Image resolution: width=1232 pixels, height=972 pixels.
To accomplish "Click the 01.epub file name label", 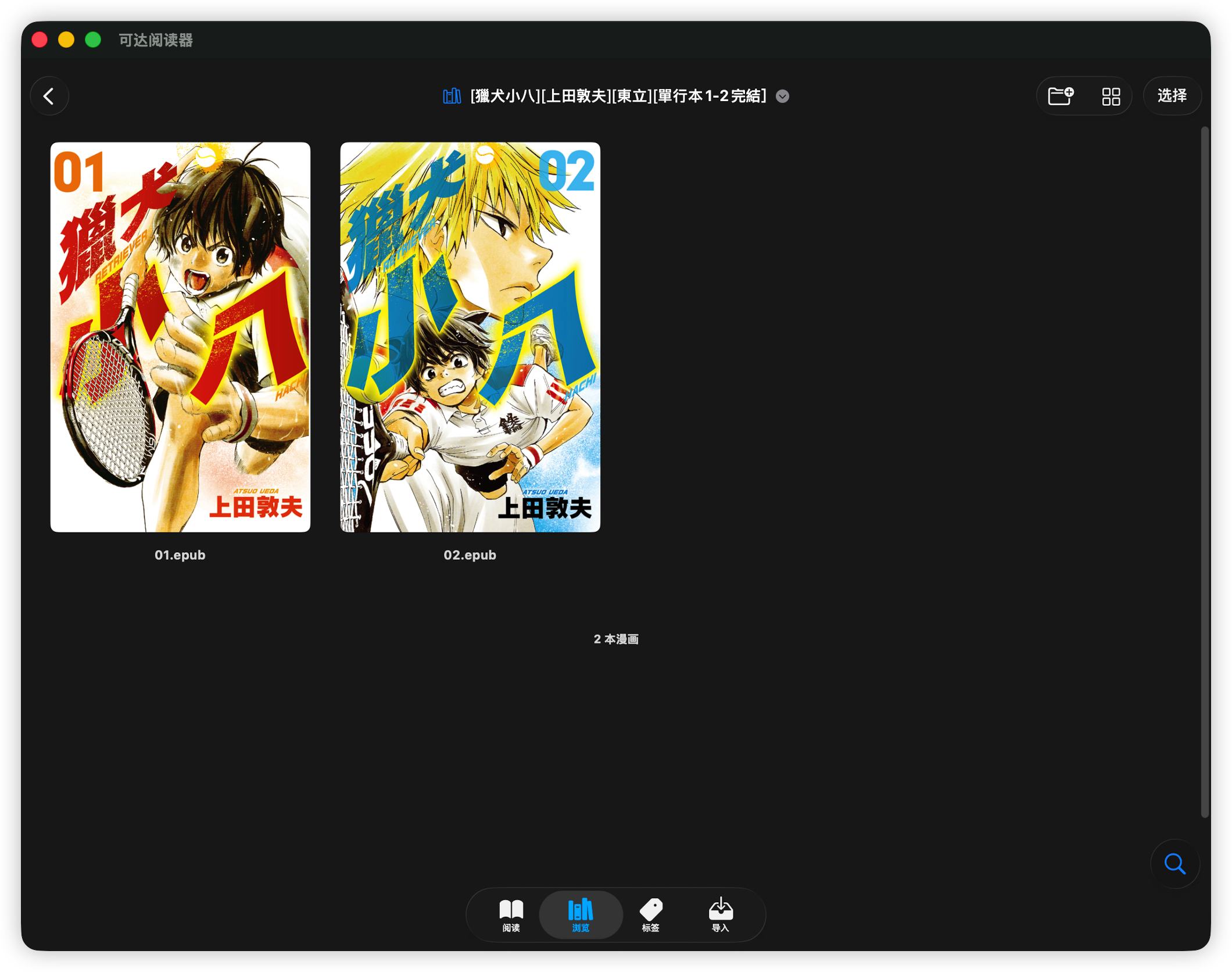I will [x=180, y=555].
